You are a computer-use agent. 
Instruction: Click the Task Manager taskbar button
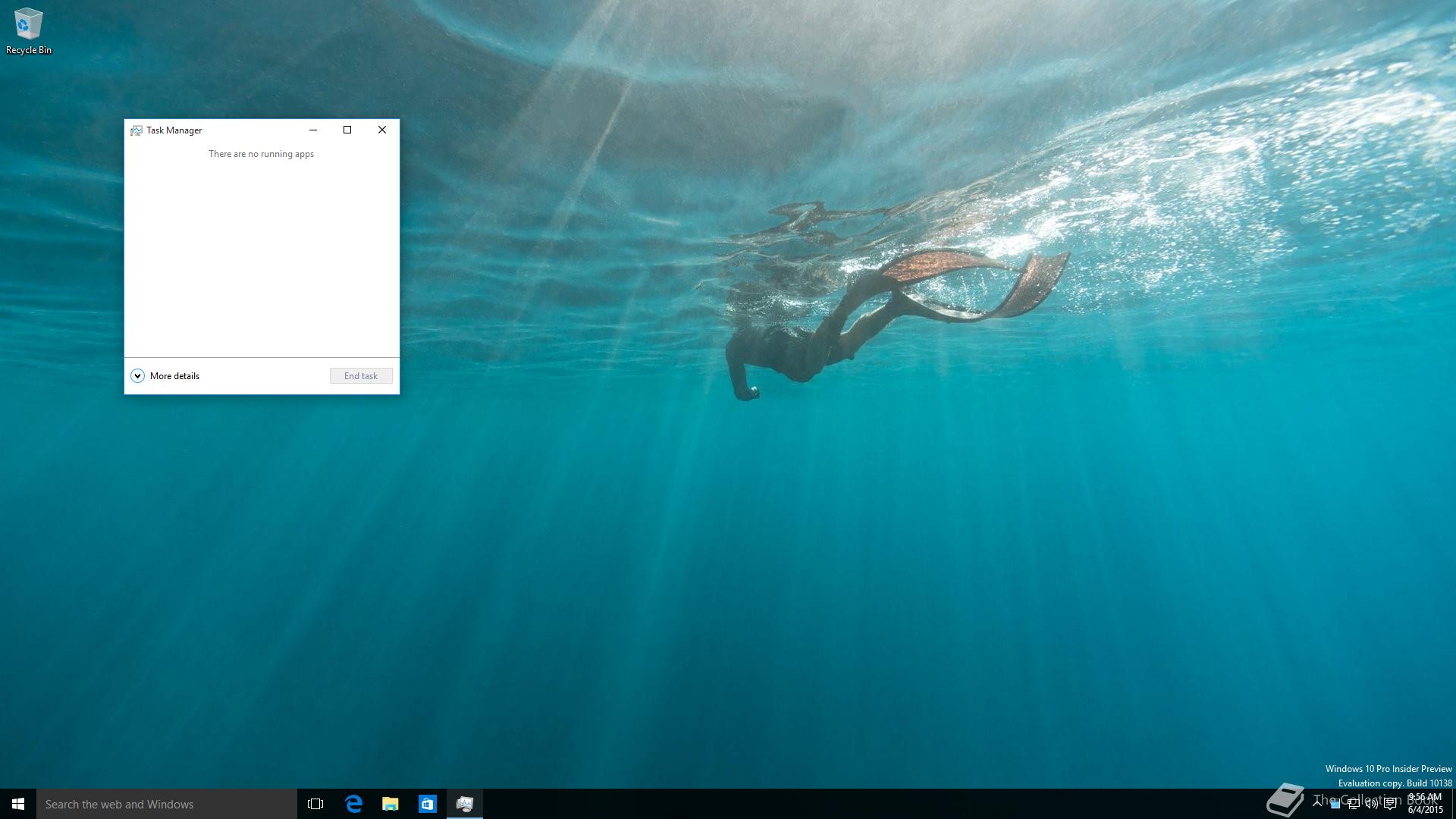[465, 804]
